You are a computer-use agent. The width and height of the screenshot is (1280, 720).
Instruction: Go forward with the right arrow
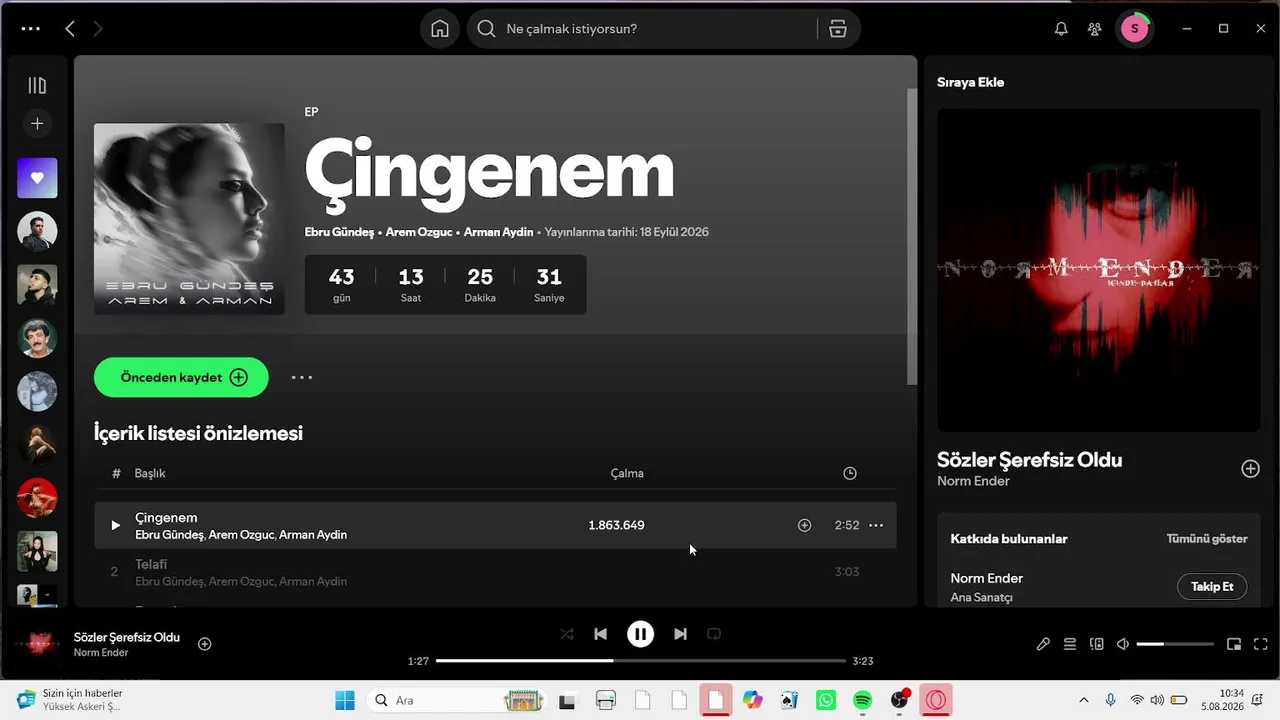(97, 29)
